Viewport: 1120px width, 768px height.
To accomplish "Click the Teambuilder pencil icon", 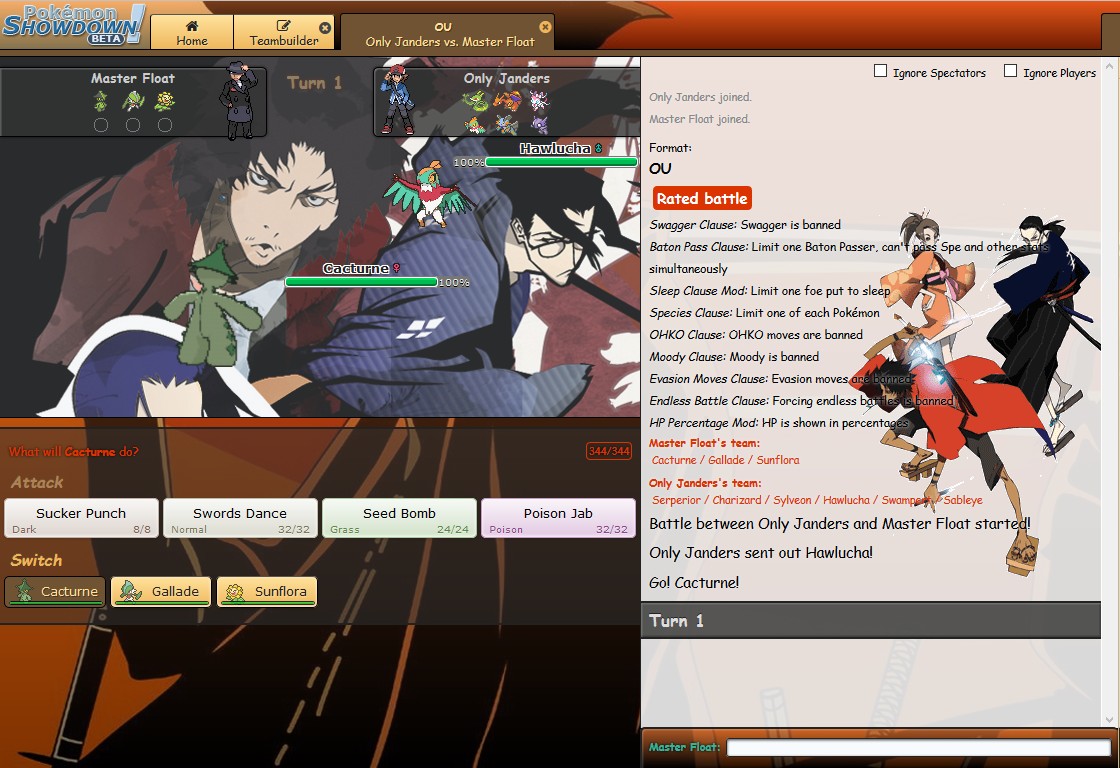I will pos(284,26).
